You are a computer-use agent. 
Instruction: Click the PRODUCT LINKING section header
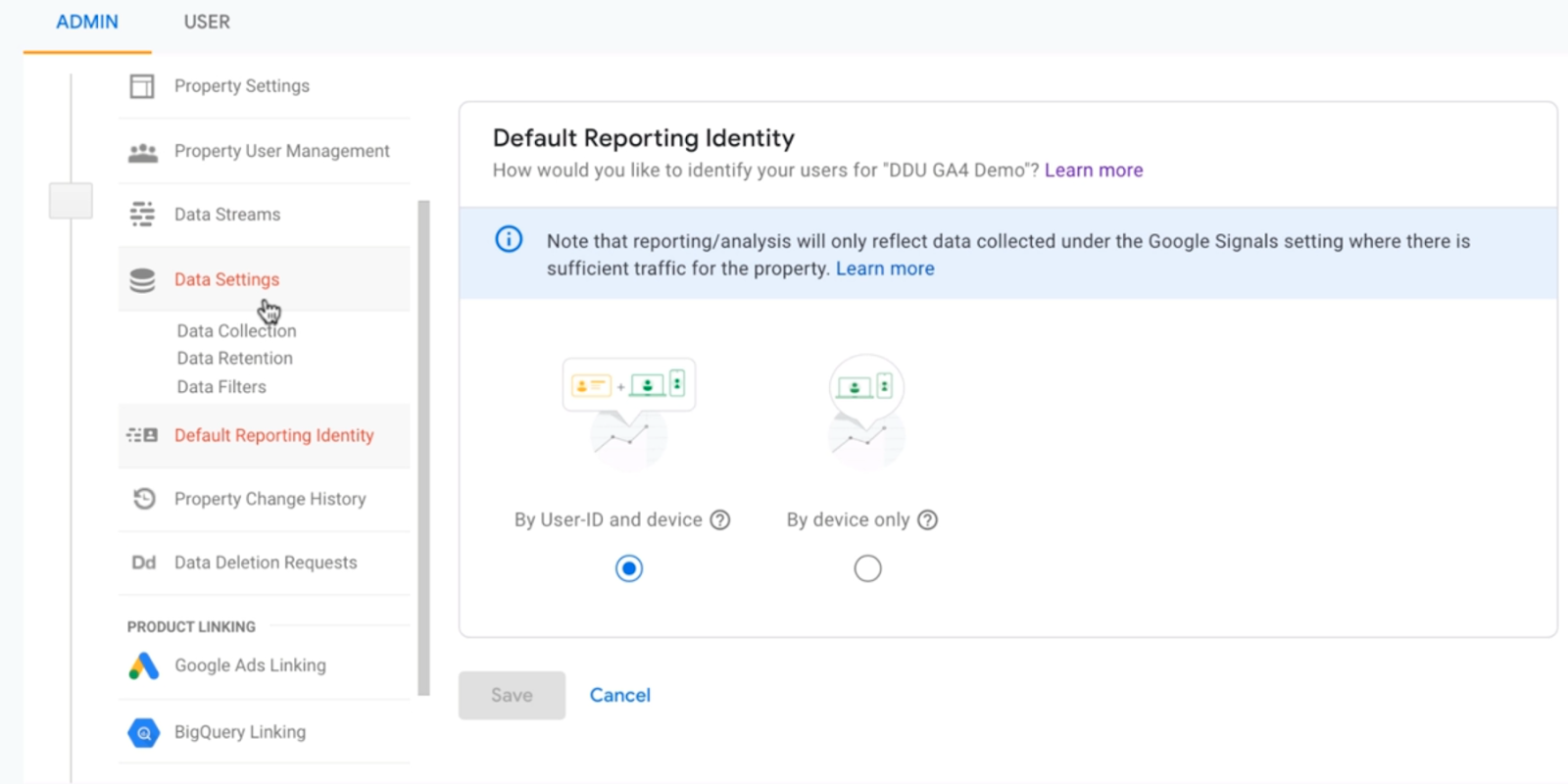coord(191,627)
